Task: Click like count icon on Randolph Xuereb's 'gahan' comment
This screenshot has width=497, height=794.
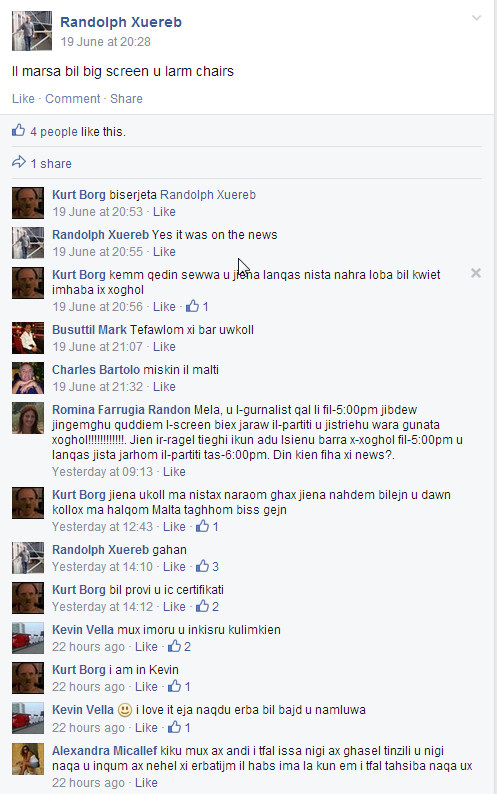Action: [208, 566]
